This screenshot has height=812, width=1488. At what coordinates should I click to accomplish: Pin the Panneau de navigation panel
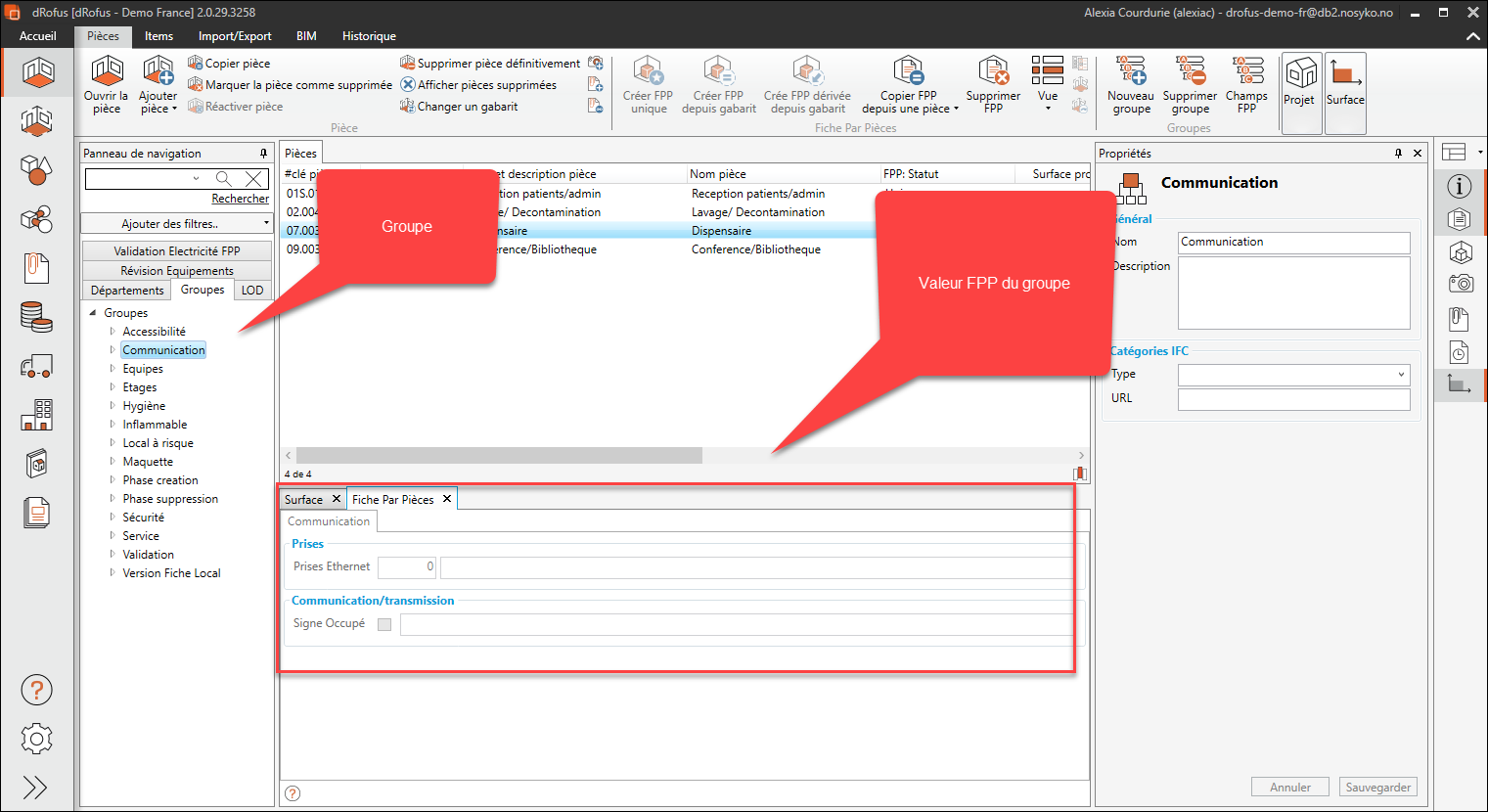click(x=263, y=154)
